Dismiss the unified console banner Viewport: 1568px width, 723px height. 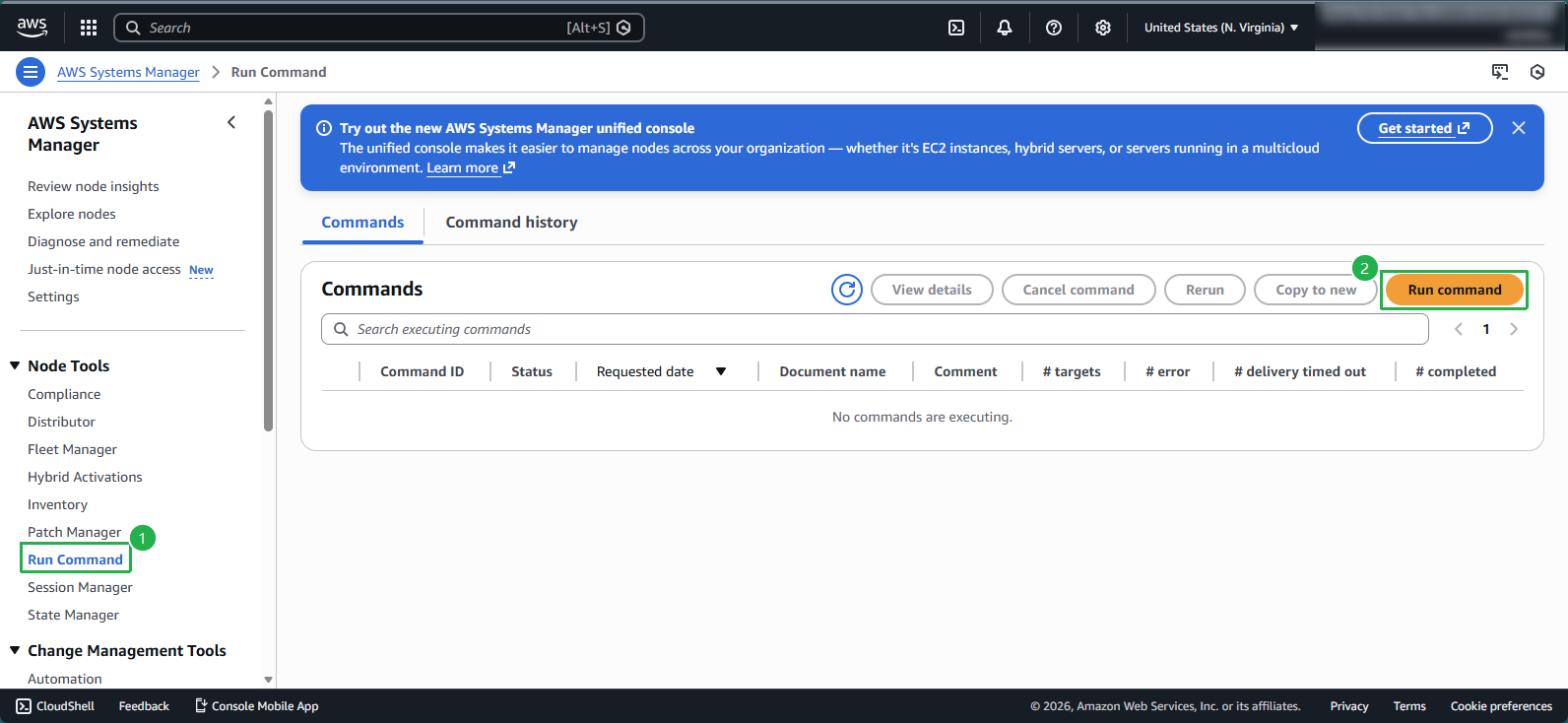[x=1519, y=128]
